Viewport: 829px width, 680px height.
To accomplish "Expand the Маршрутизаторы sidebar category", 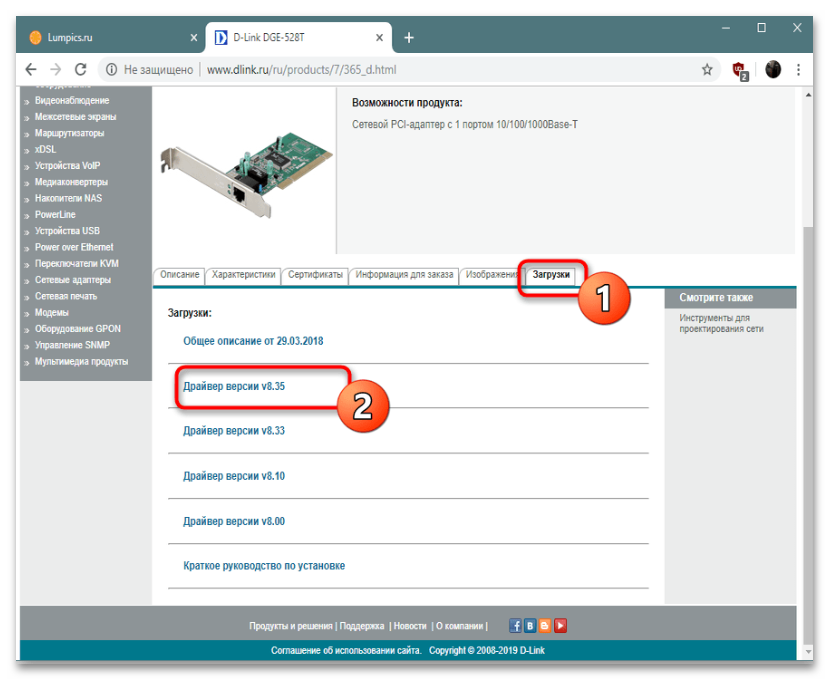I will click(x=69, y=133).
